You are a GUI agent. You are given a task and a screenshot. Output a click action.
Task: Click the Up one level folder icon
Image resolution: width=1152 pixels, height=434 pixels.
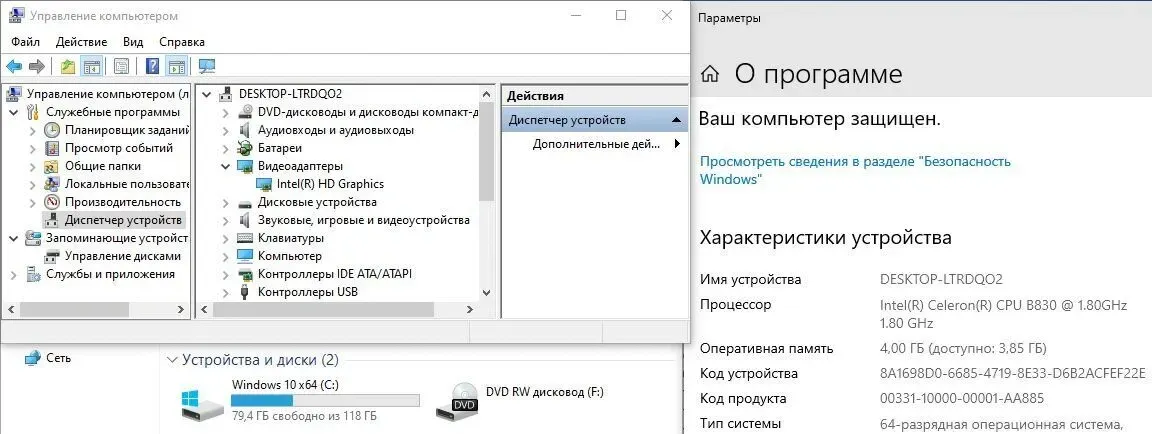click(67, 67)
